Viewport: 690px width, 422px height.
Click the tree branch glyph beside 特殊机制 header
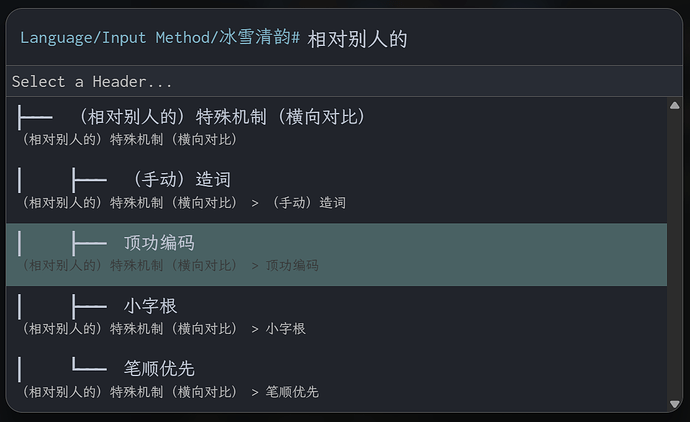(36, 117)
